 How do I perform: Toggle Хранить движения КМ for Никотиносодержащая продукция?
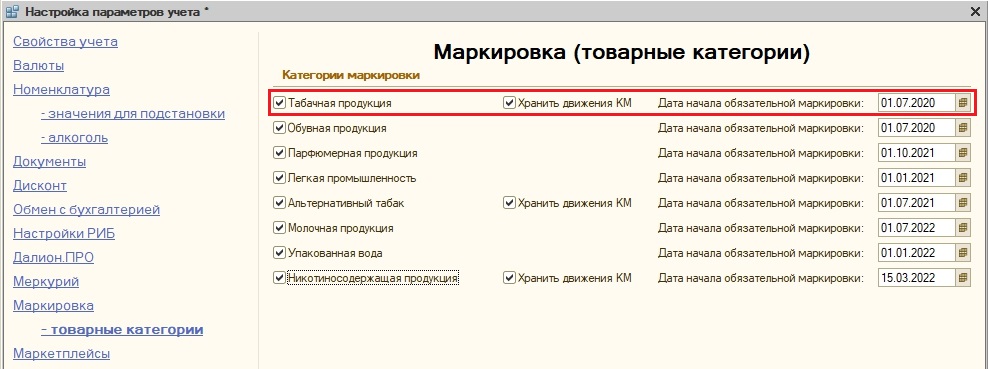point(509,277)
